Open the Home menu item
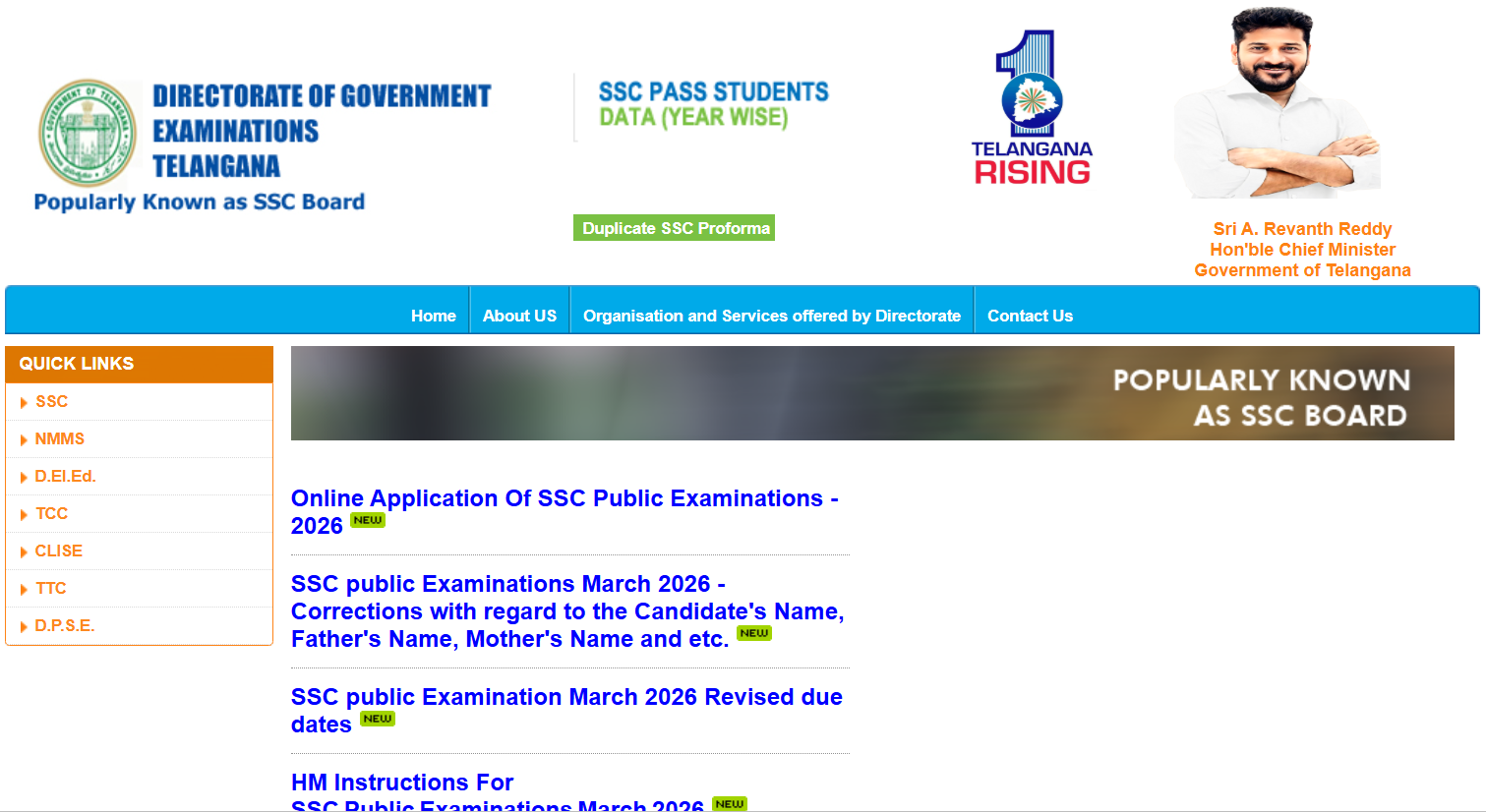 433,316
